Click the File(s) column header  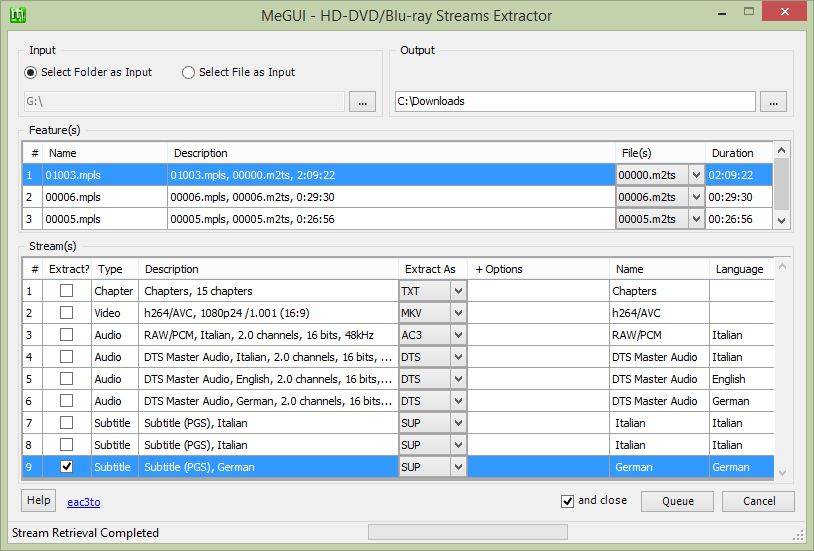tap(660, 153)
